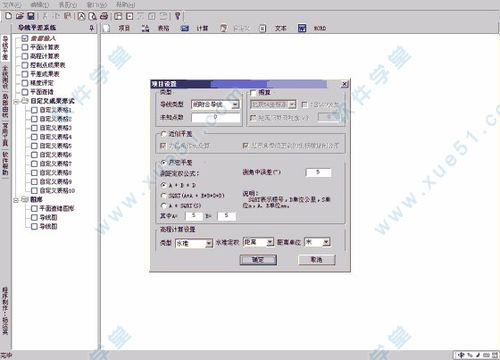Click the B= parameter input field

(x=227, y=216)
